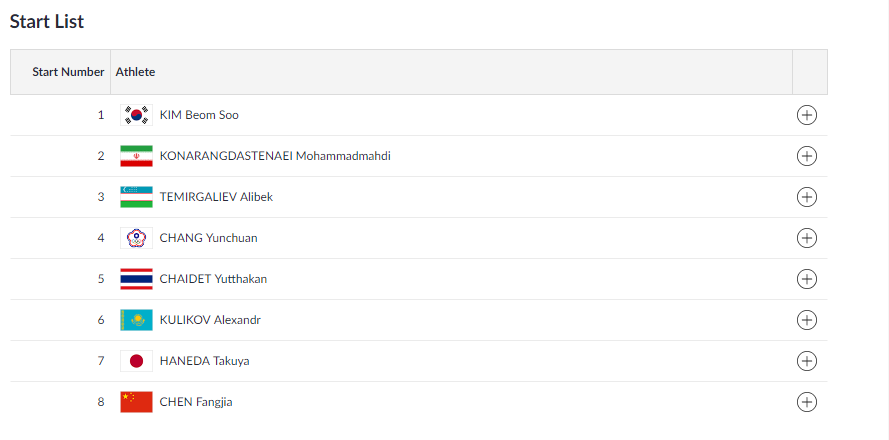The image size is (889, 440).
Task: Expand KULIKOV Alexandr's athlete details
Action: (806, 320)
